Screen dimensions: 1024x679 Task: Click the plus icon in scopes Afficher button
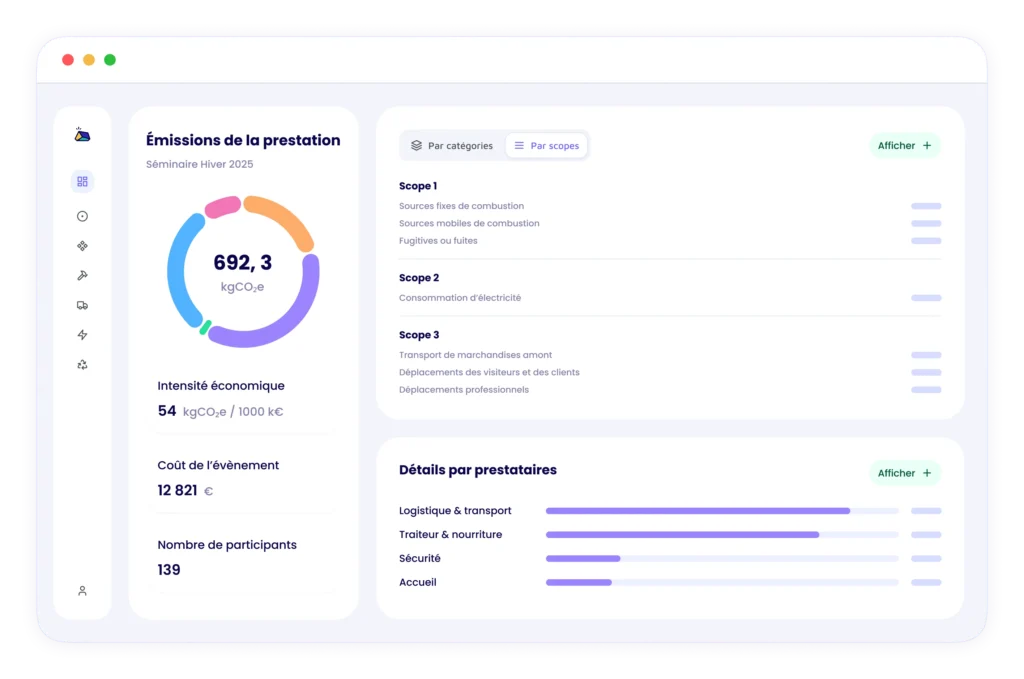[927, 146]
